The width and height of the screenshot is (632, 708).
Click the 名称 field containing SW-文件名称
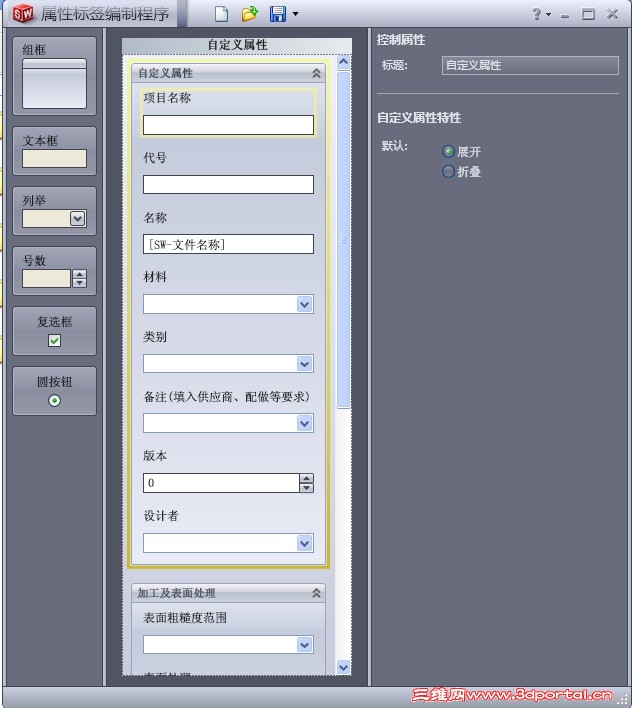[228, 244]
